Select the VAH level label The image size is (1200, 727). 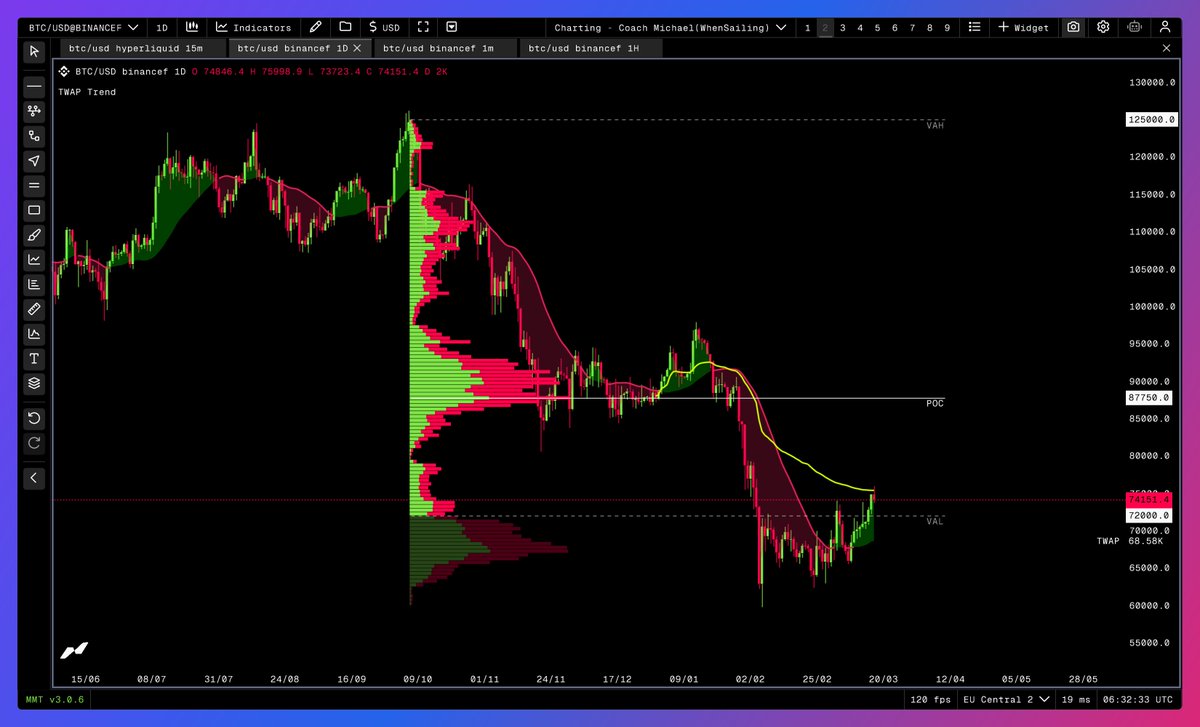935,125
